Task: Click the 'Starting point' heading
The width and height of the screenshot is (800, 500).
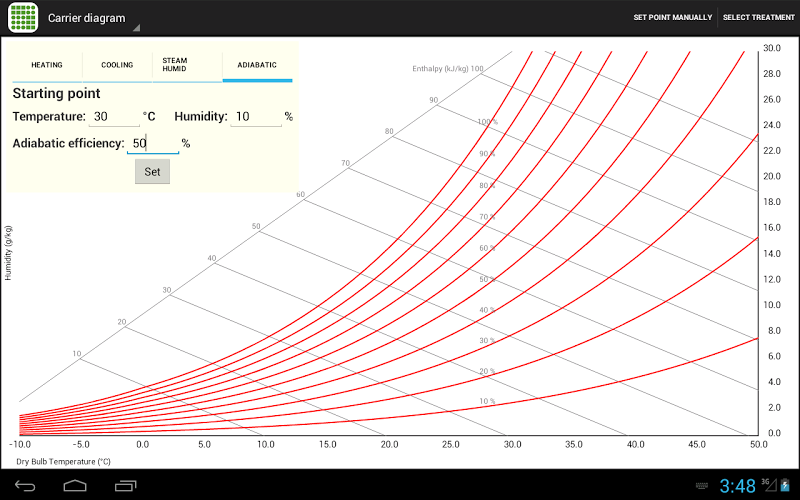Action: tap(57, 93)
